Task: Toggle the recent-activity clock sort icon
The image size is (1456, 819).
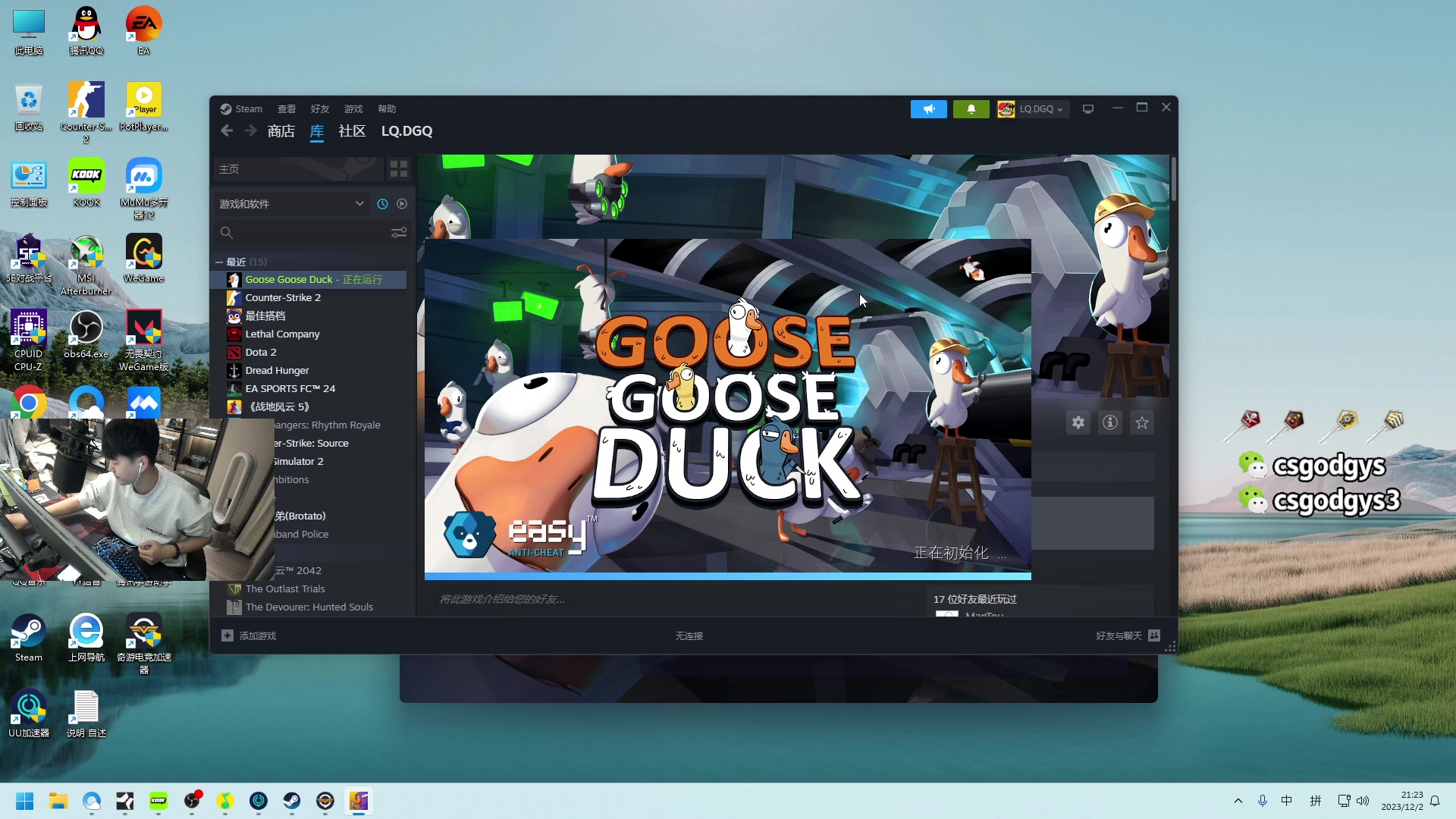Action: [x=382, y=204]
